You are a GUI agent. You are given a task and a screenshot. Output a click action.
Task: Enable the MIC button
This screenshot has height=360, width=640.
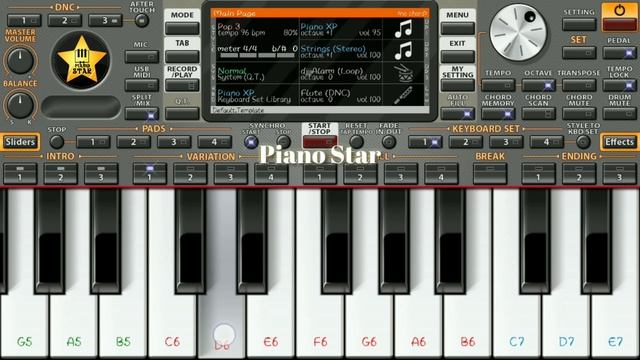point(142,57)
